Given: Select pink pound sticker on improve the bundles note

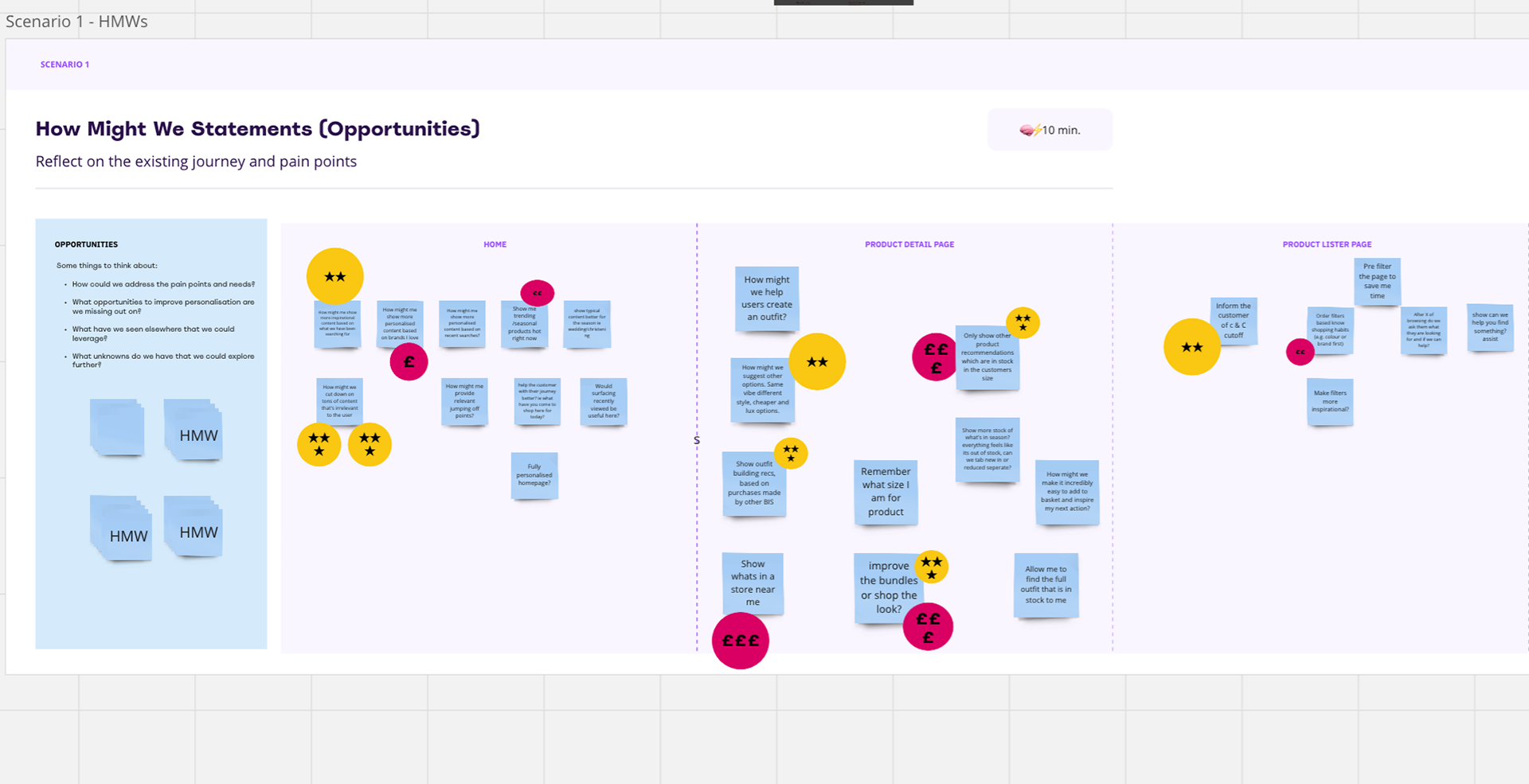Looking at the screenshot, I should (928, 626).
